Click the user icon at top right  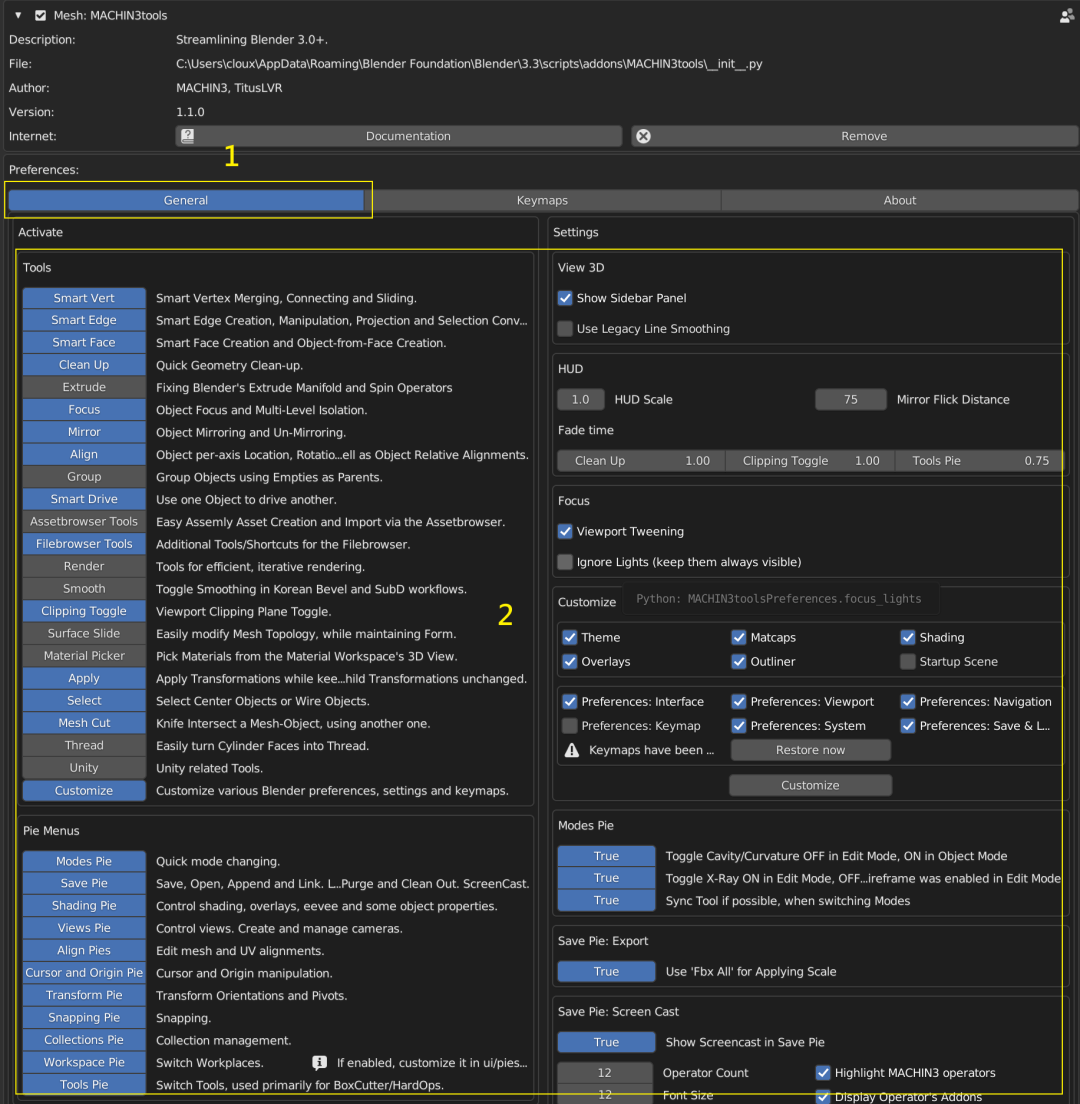click(x=1067, y=15)
